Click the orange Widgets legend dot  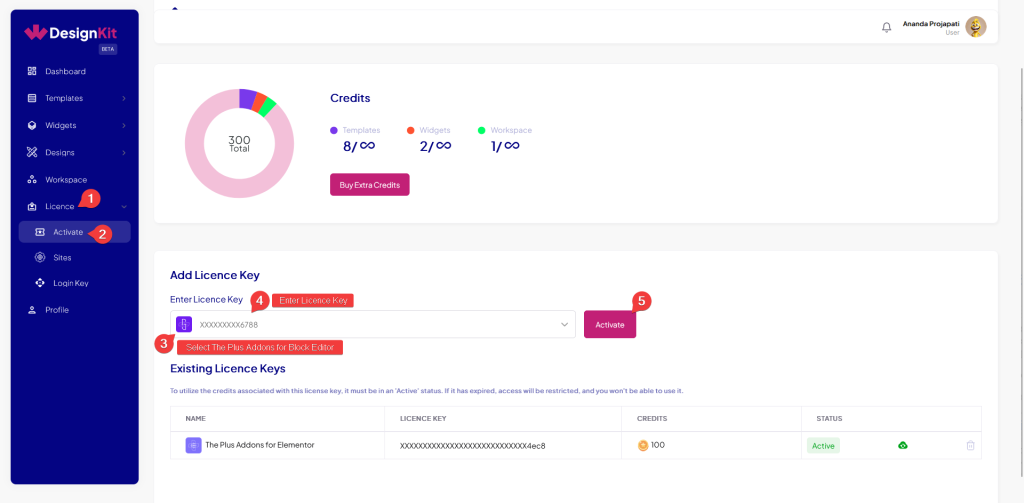(x=411, y=130)
